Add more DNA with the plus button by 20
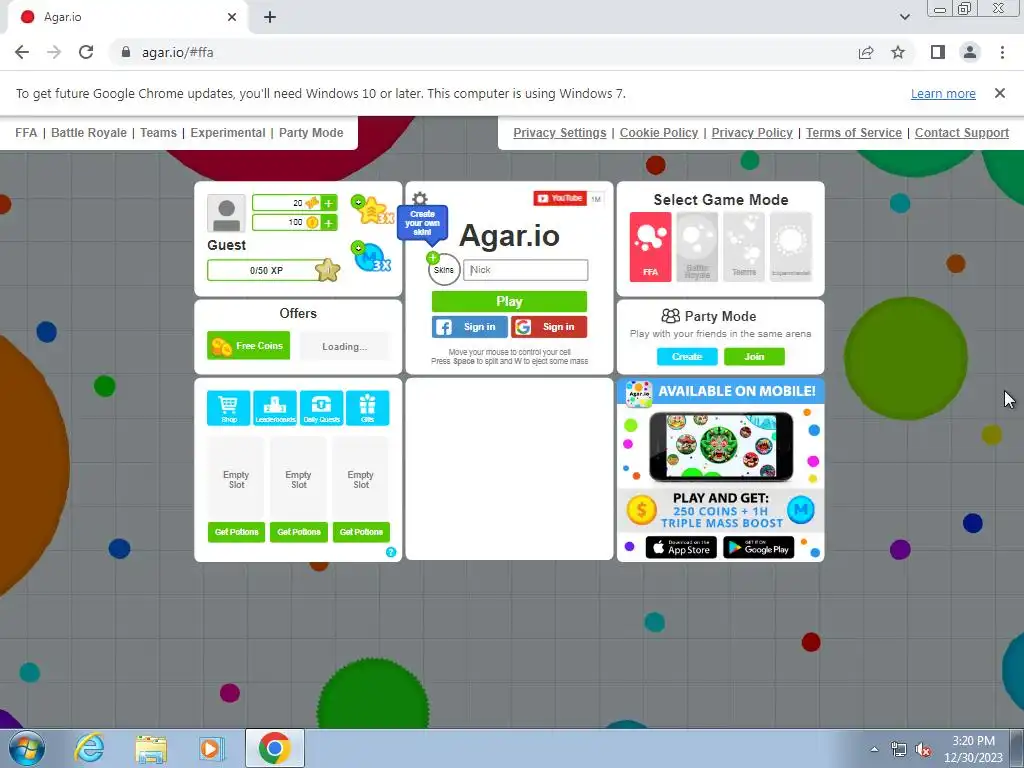1024x768 pixels. tap(328, 203)
